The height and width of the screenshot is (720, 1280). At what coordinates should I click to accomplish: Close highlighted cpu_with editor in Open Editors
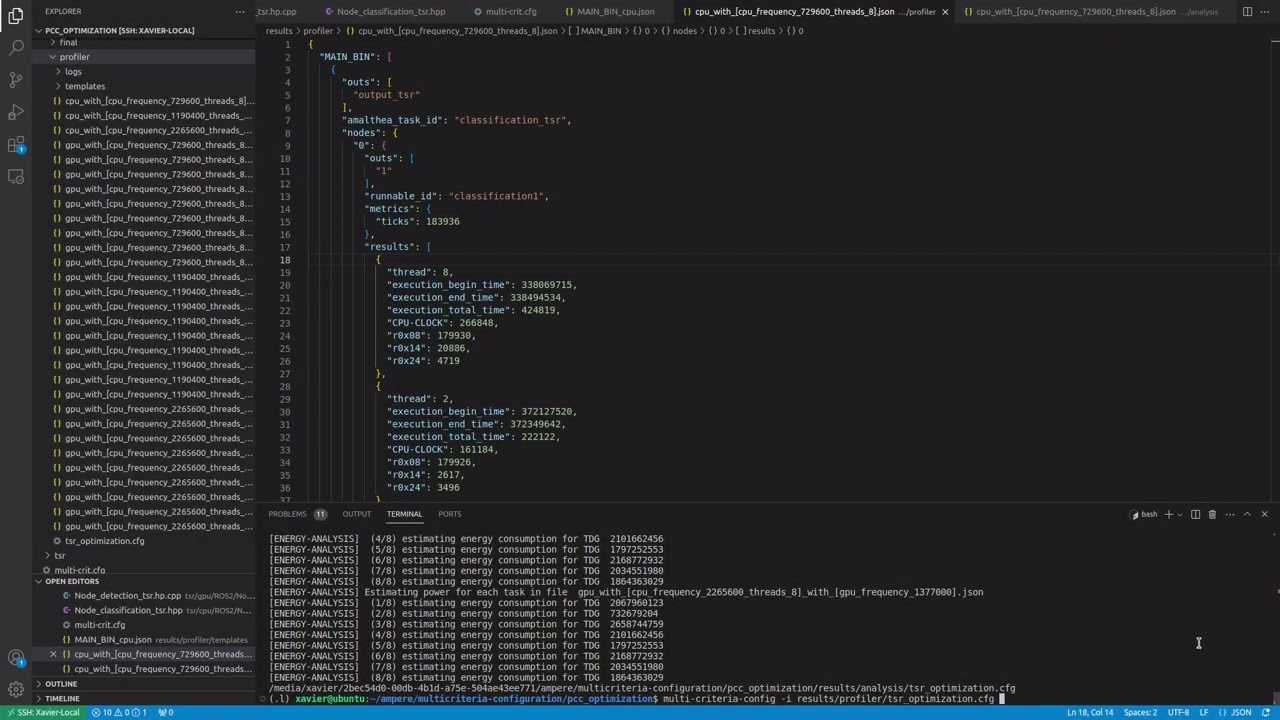click(x=53, y=654)
